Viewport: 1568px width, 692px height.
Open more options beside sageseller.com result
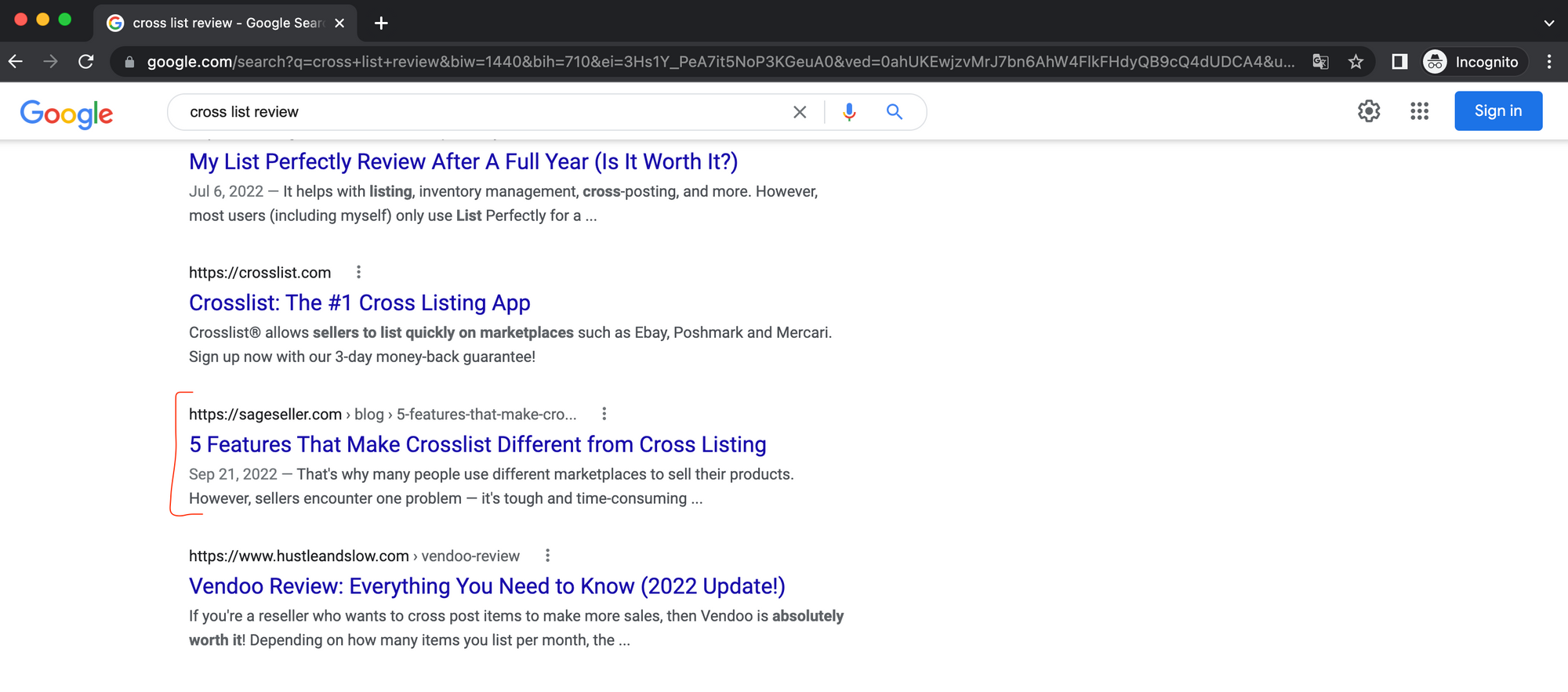coord(604,414)
